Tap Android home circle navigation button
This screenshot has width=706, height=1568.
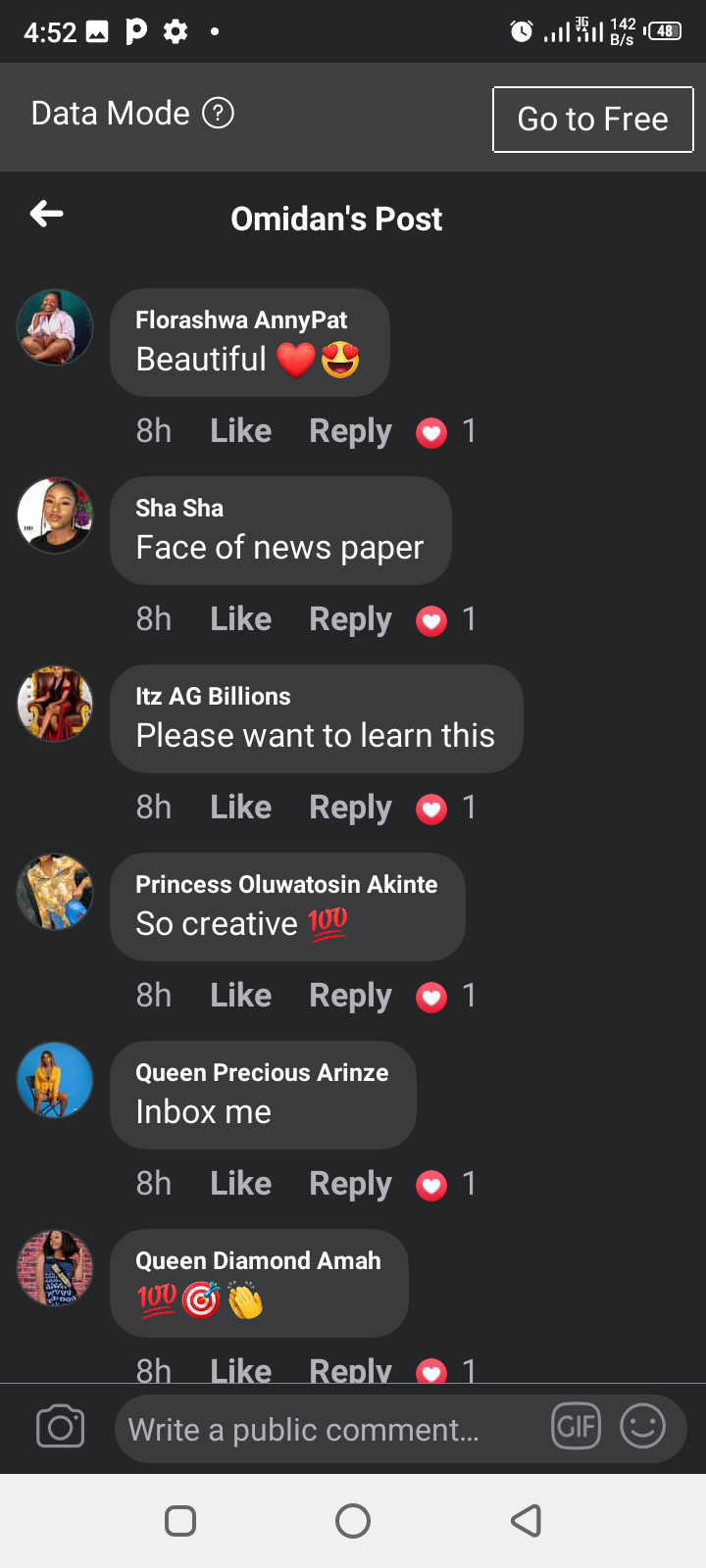click(x=353, y=1521)
